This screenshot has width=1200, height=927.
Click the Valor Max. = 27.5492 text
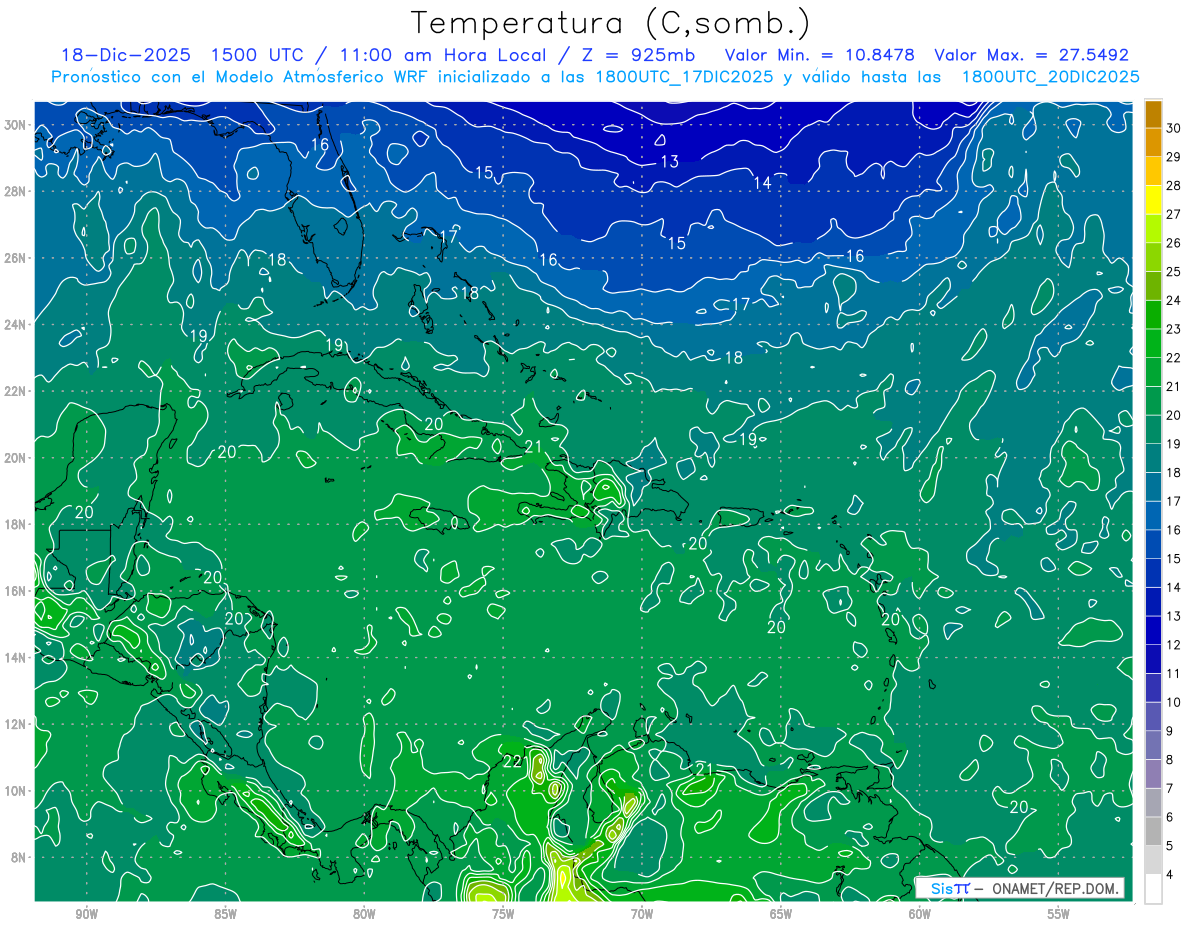[1031, 55]
